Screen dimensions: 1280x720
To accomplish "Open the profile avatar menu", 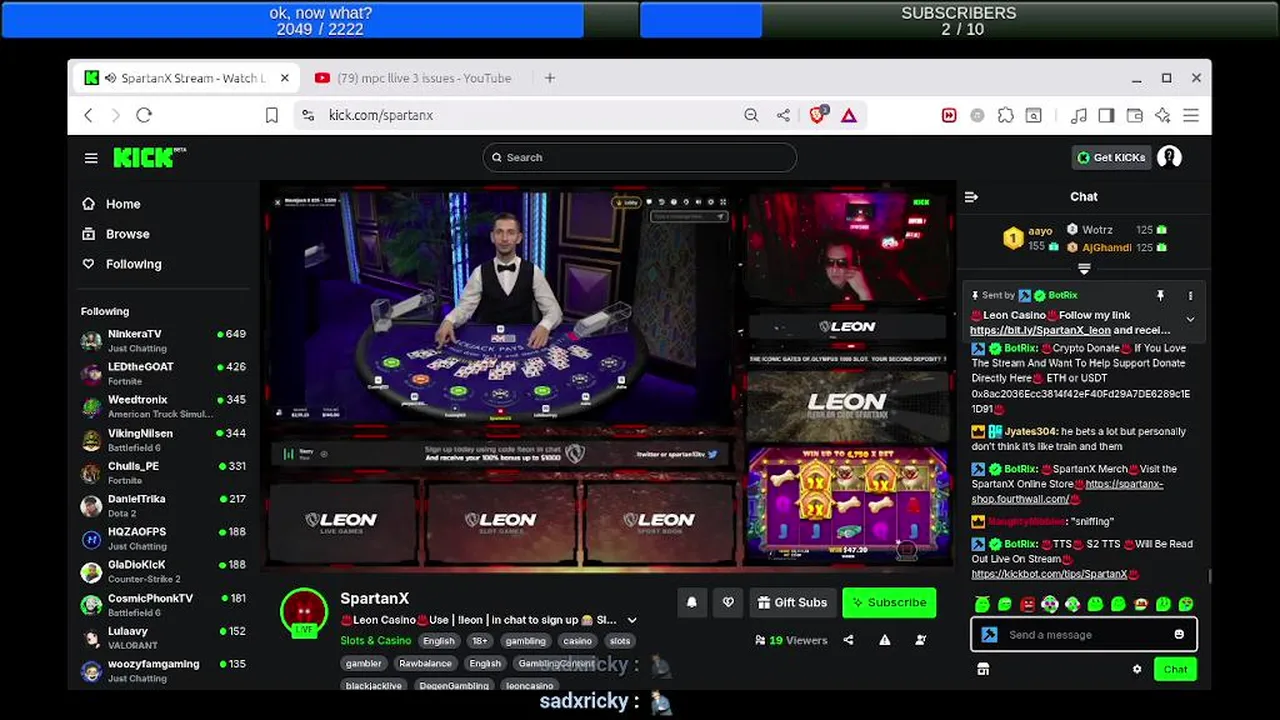I will click(x=1169, y=157).
